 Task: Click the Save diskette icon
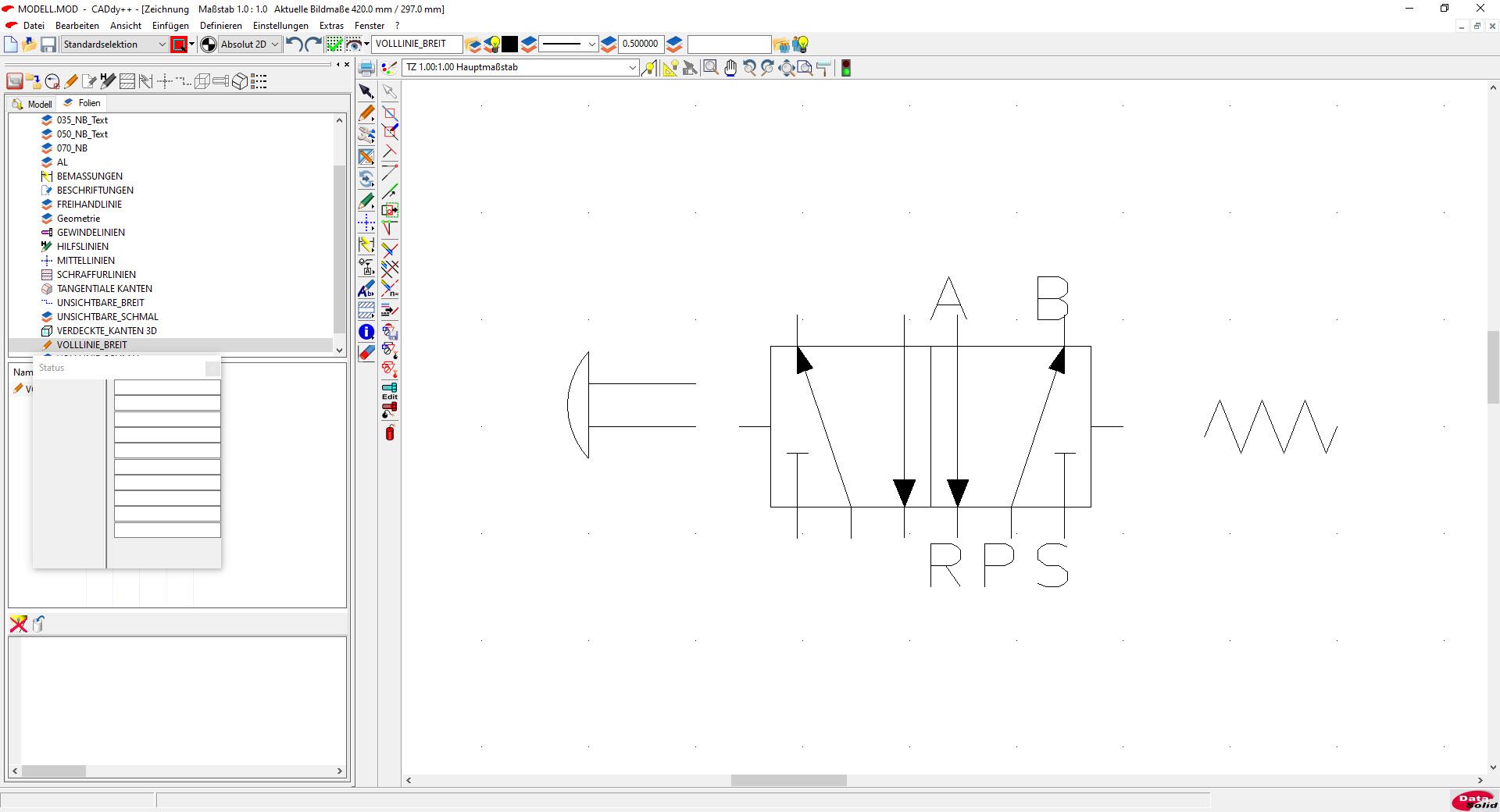click(48, 45)
